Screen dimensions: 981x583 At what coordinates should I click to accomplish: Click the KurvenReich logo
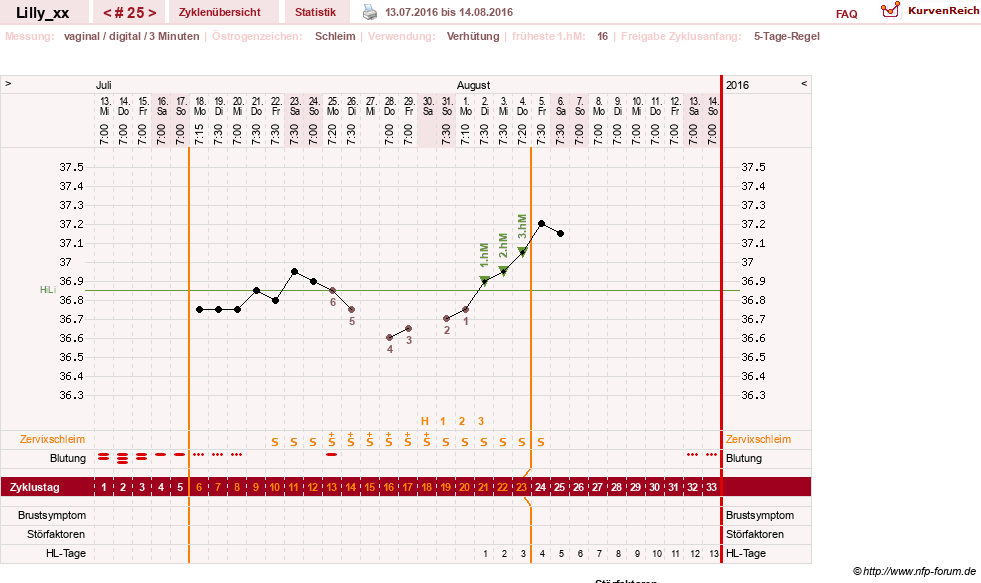click(929, 10)
